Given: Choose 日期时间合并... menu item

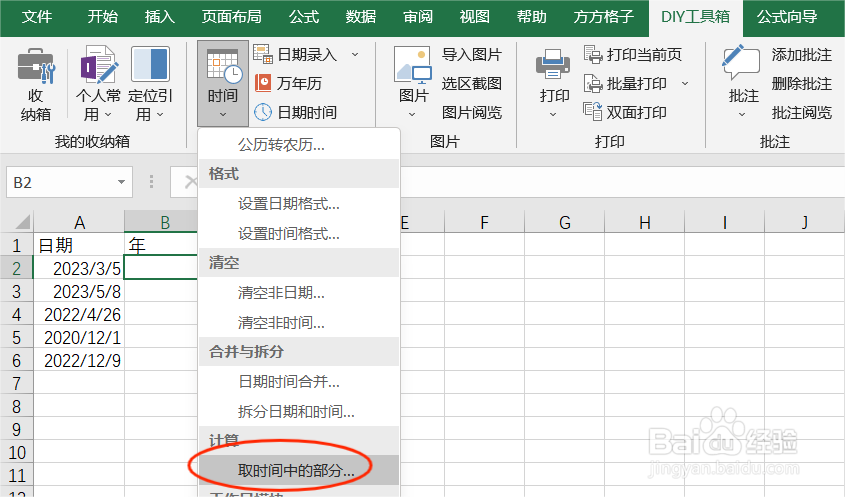Looking at the screenshot, I should [299, 382].
